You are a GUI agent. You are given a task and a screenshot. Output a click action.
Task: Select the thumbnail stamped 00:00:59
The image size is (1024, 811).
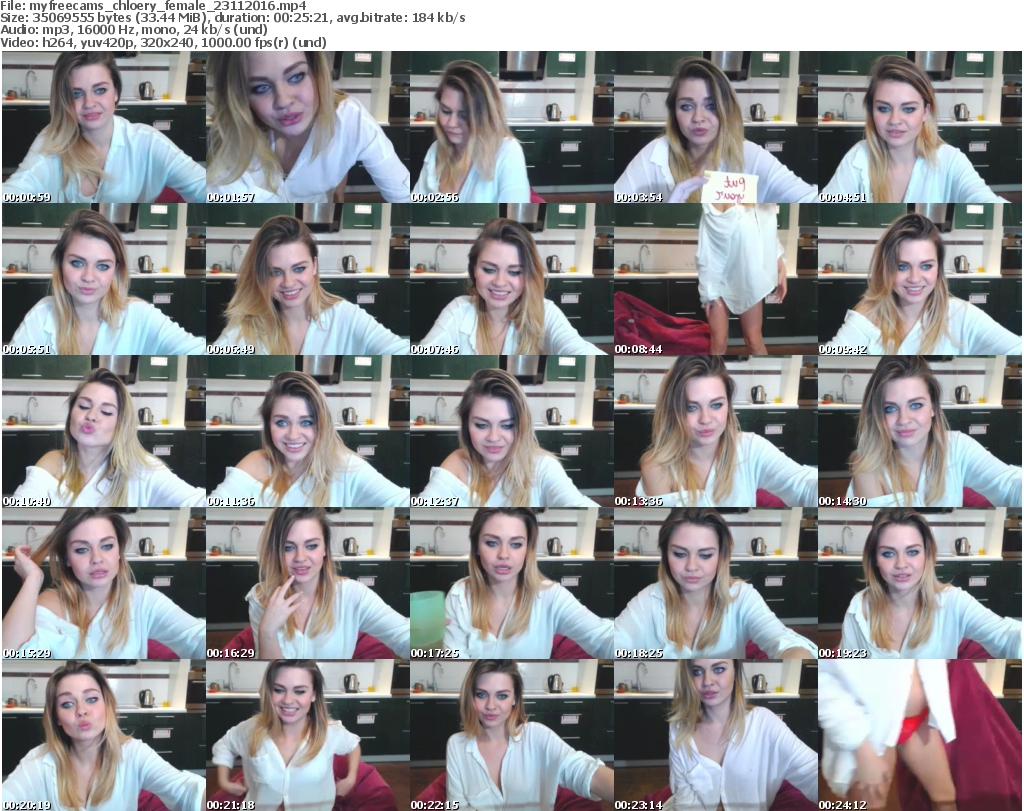click(104, 127)
